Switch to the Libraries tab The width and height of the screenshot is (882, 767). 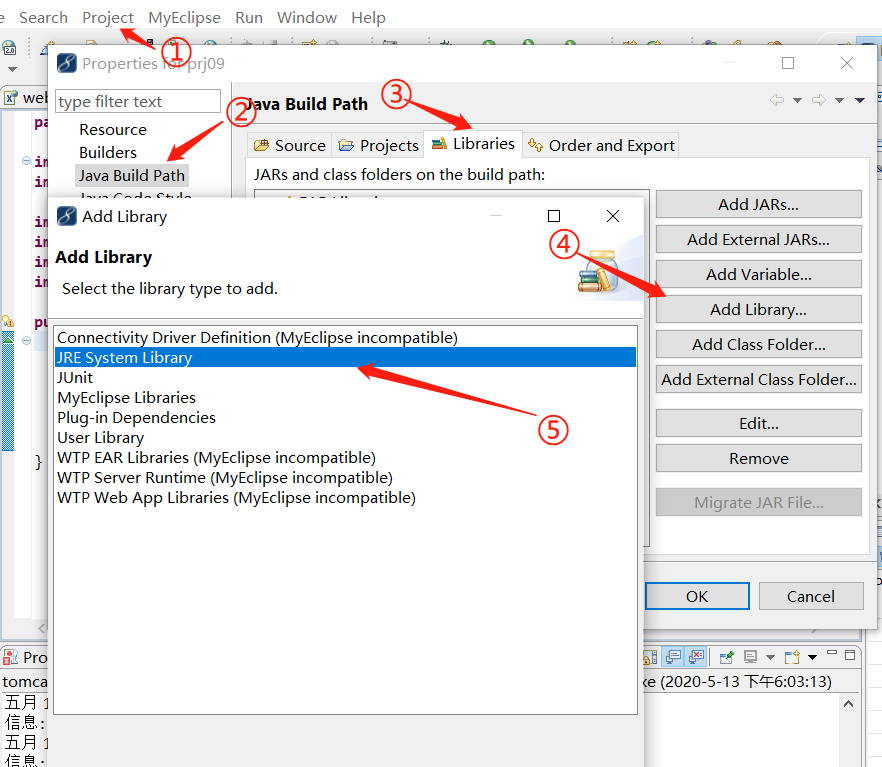pos(473,144)
